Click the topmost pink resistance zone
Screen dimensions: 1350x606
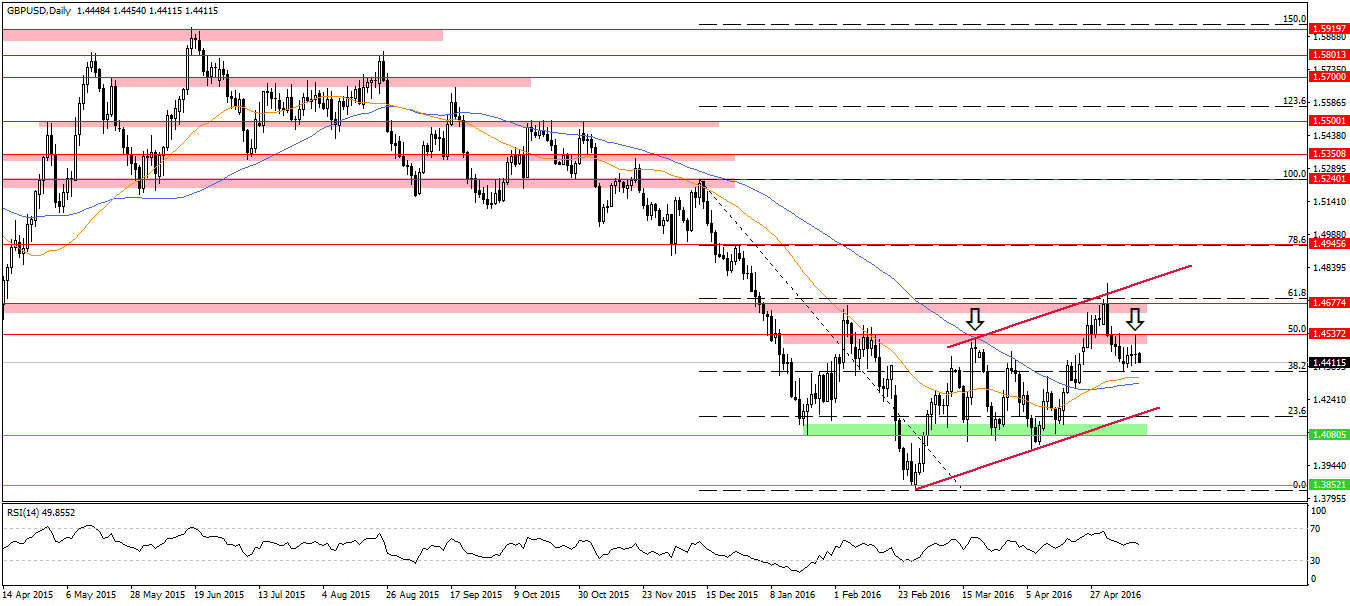coord(222,35)
